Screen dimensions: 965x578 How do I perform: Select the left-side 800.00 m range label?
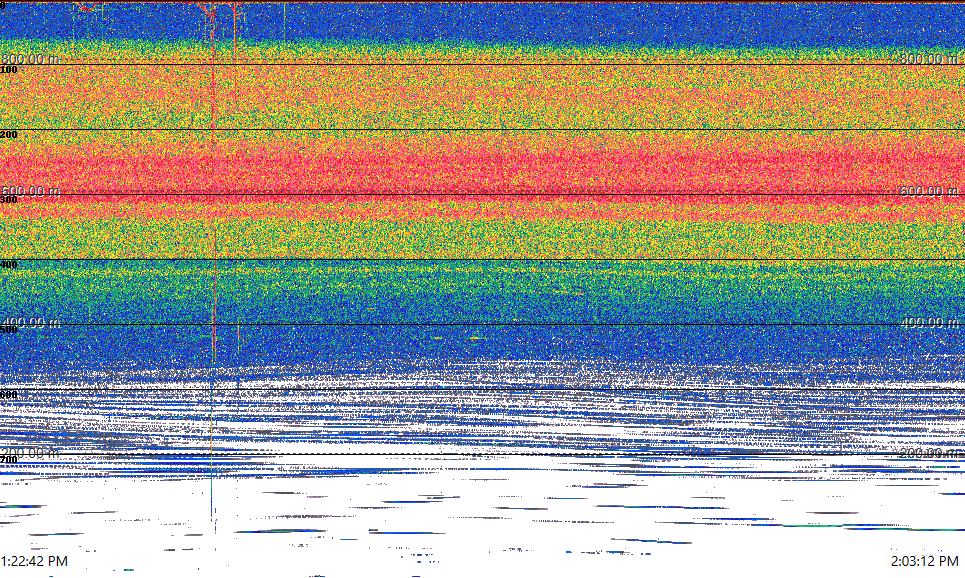coord(30,59)
